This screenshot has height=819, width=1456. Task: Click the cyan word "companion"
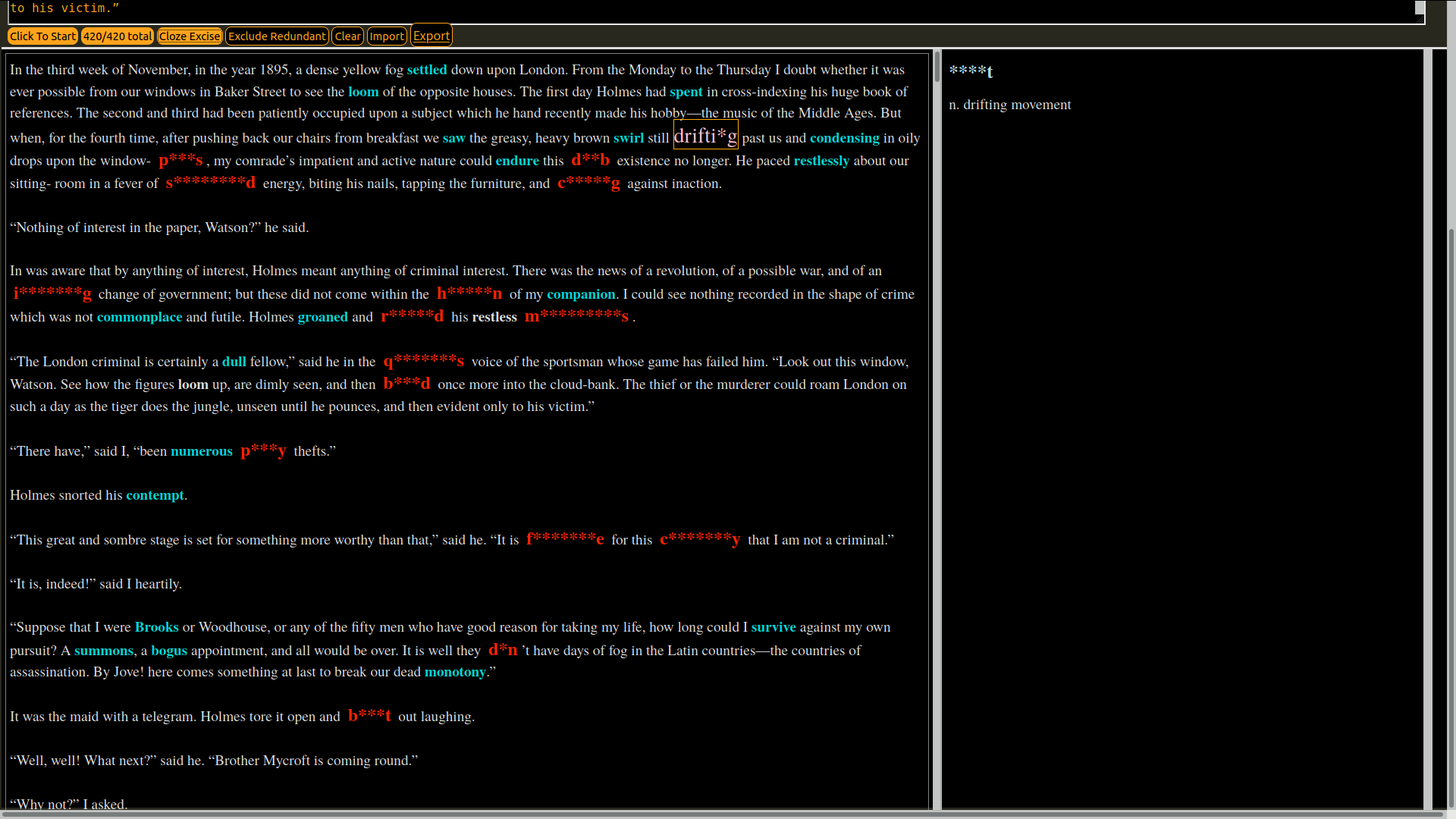click(581, 294)
